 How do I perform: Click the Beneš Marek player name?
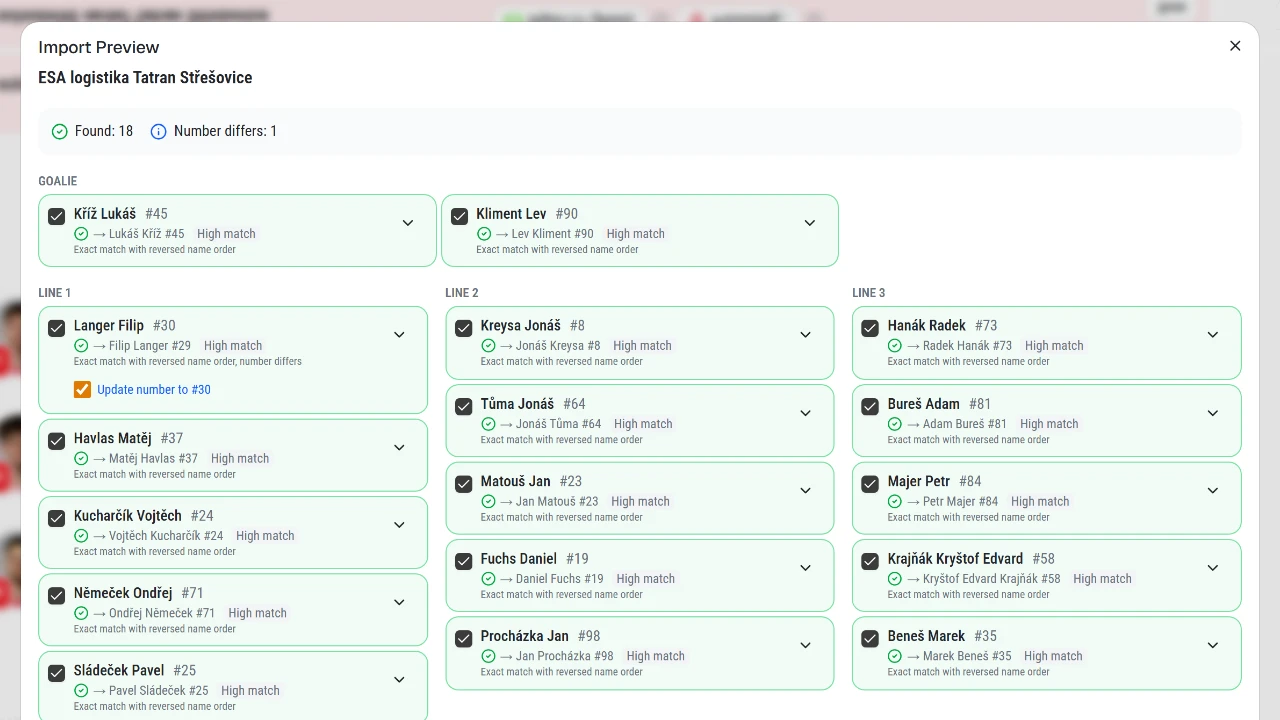(x=927, y=636)
